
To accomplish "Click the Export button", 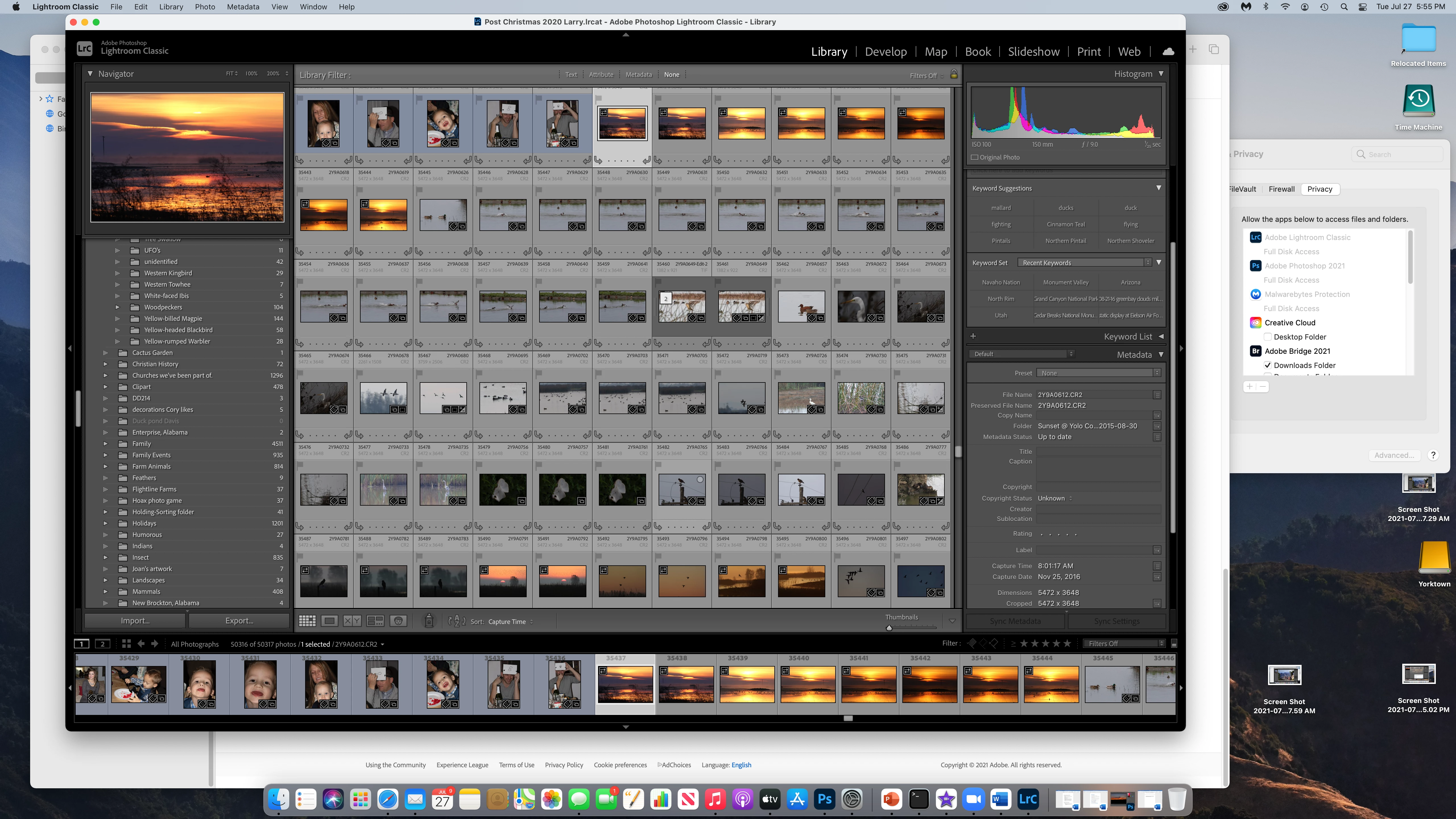I will pos(239,621).
